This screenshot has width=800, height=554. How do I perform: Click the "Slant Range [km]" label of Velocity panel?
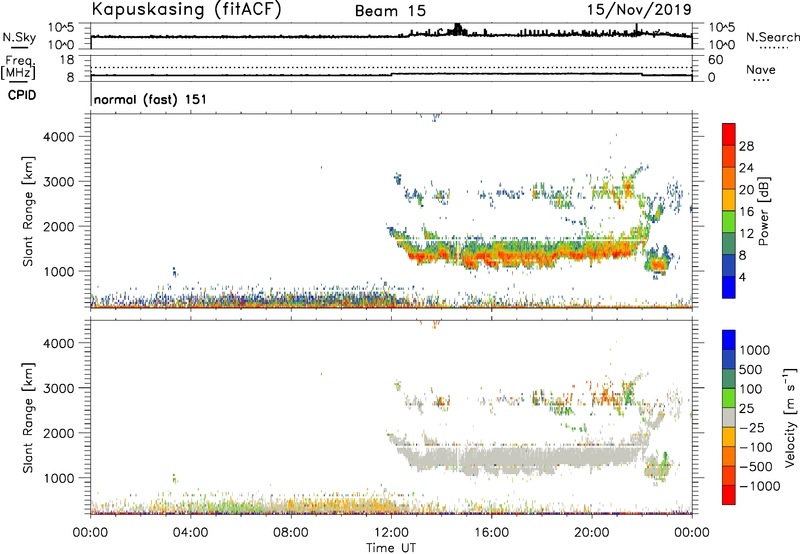(x=28, y=418)
